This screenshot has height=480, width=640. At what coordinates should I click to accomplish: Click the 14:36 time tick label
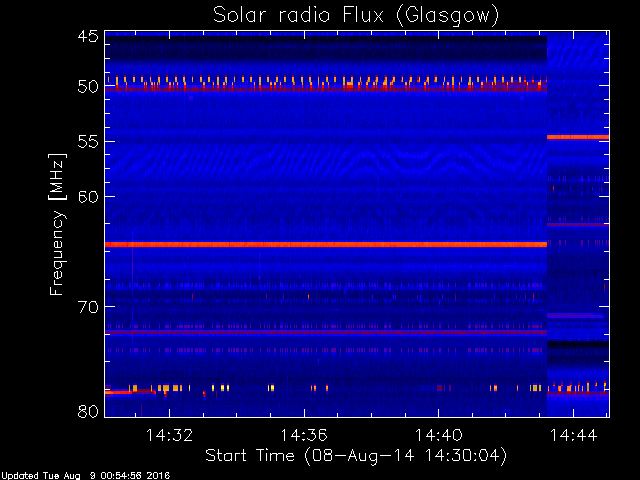[x=304, y=435]
